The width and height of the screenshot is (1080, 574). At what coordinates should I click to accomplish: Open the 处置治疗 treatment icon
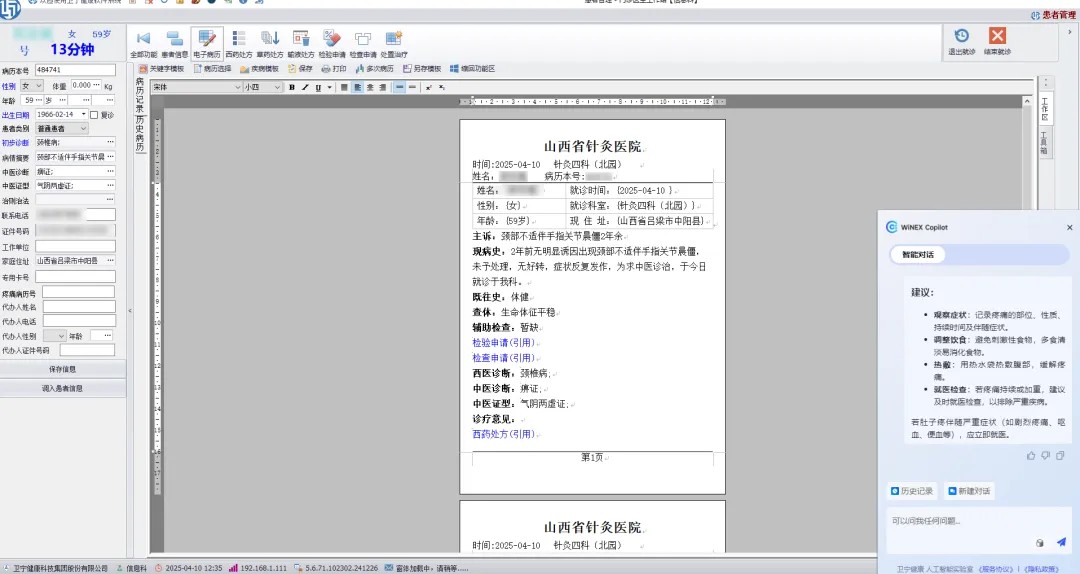[x=394, y=44]
